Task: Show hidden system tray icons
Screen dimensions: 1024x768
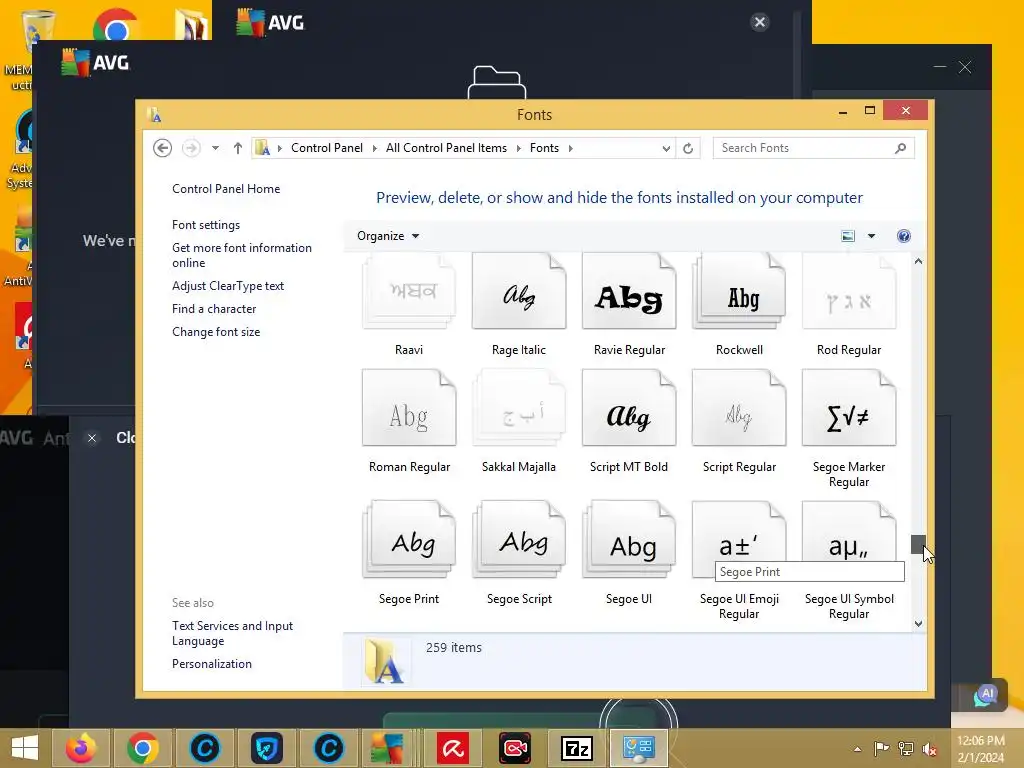Action: point(857,749)
